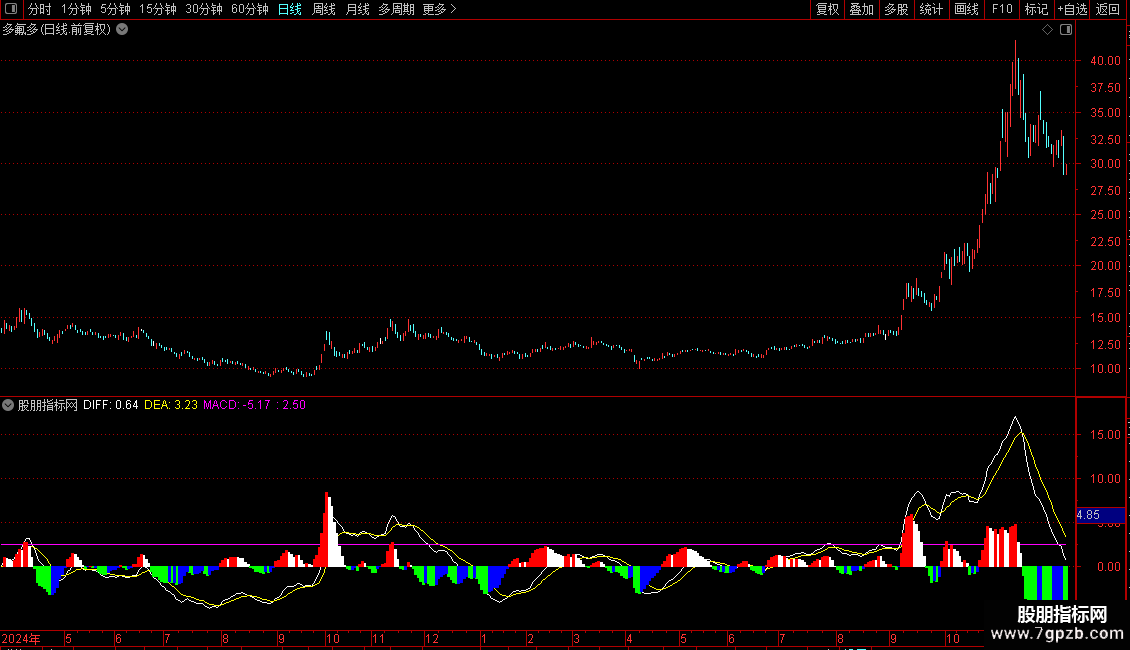Expand the 更多 periods menu
This screenshot has height=650, width=1130.
coord(440,9)
